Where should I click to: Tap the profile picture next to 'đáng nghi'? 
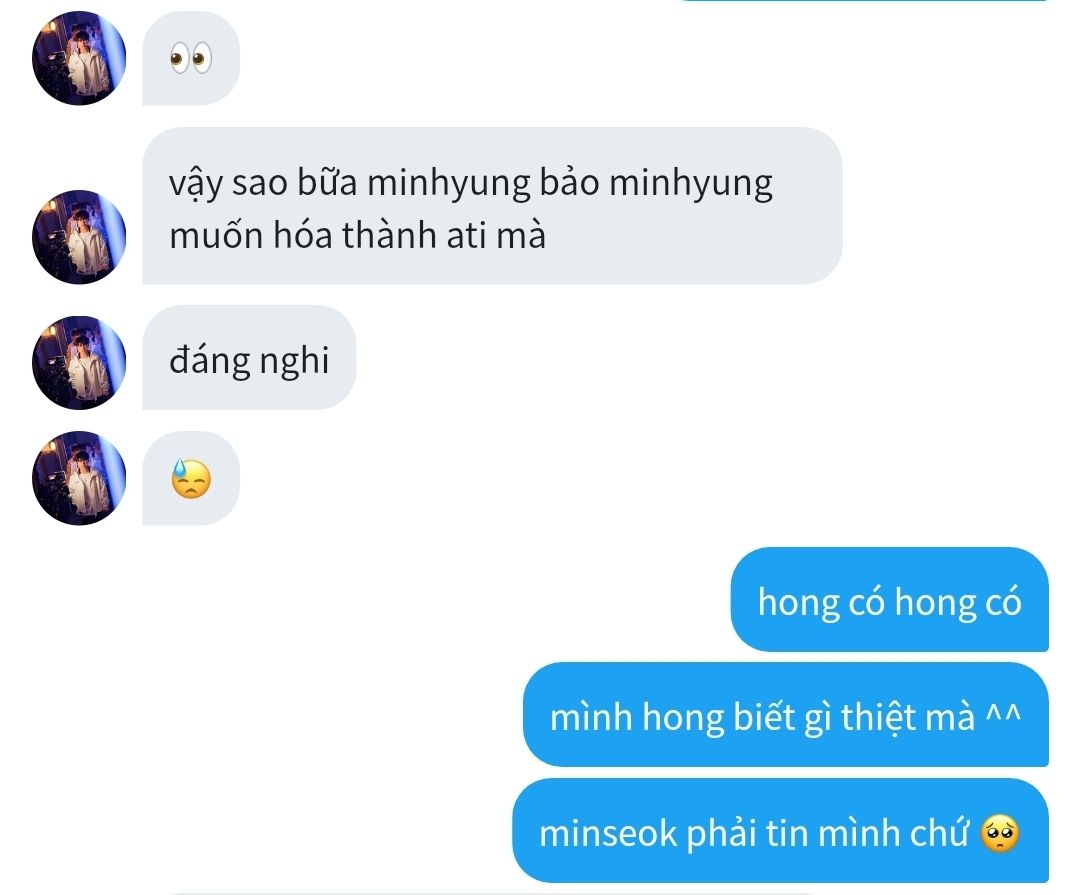79,362
